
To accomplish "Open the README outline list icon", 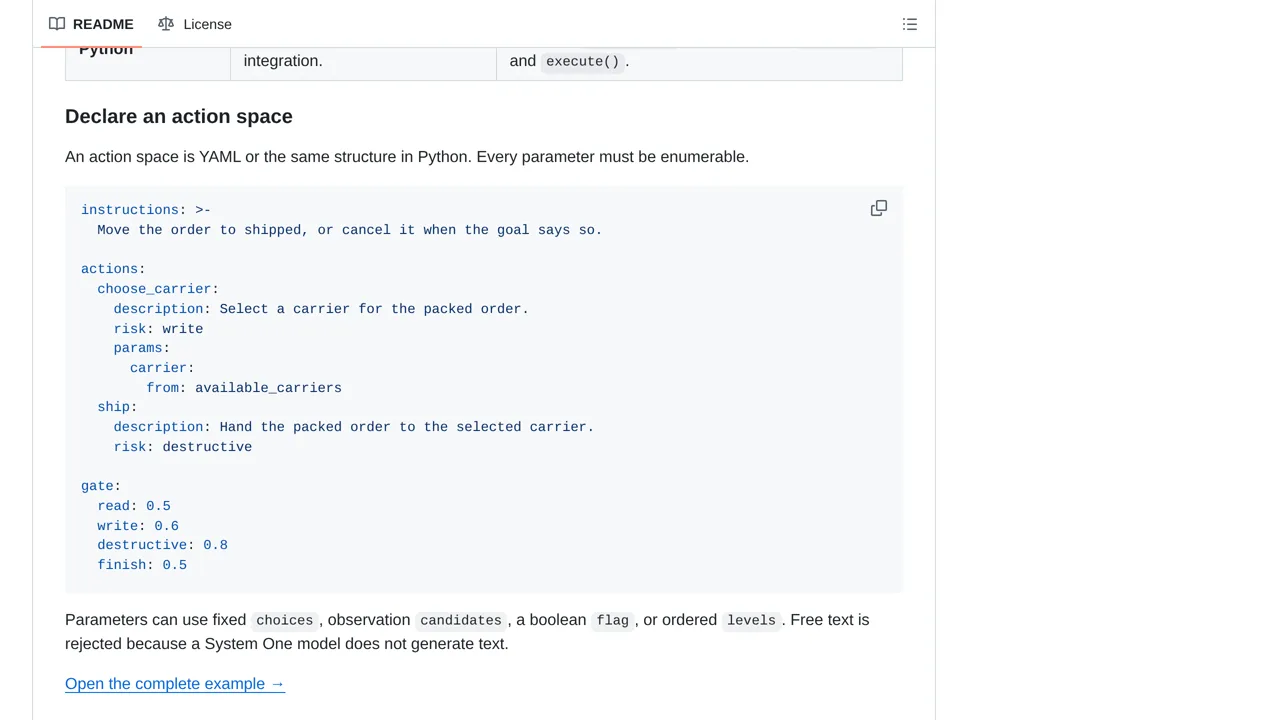I will [x=910, y=24].
